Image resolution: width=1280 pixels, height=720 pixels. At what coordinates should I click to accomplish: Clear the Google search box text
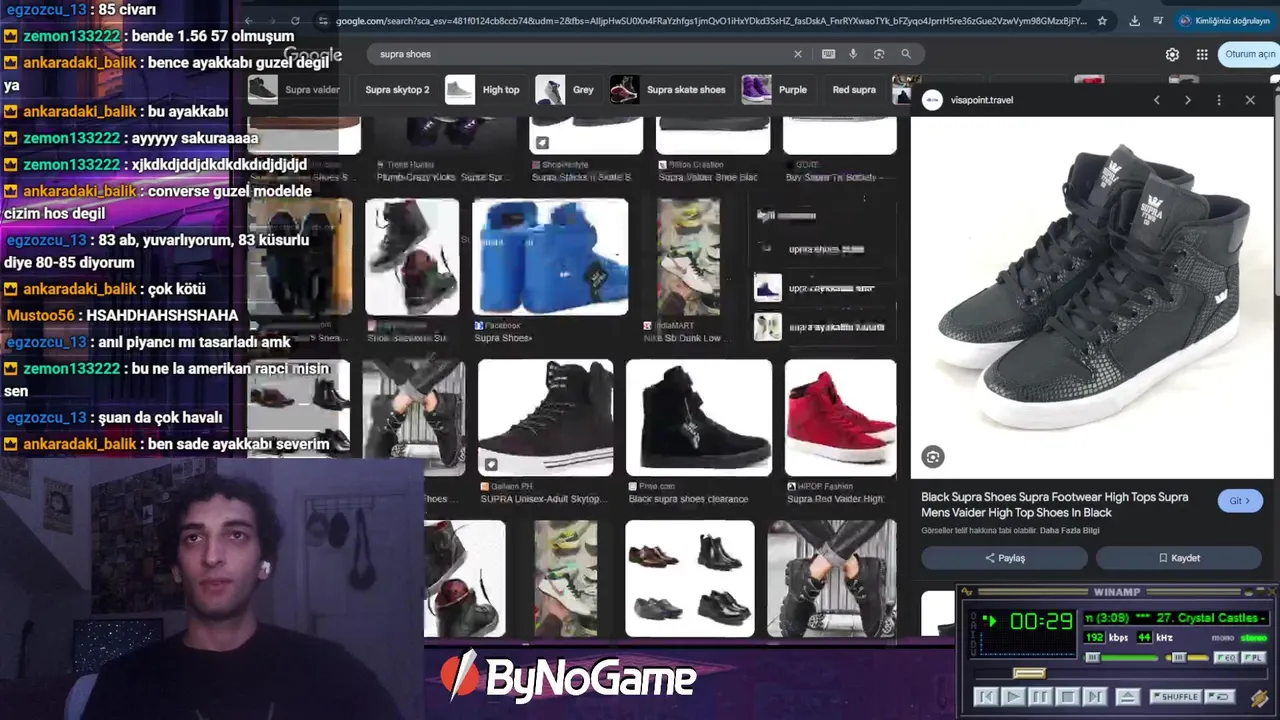pos(797,54)
